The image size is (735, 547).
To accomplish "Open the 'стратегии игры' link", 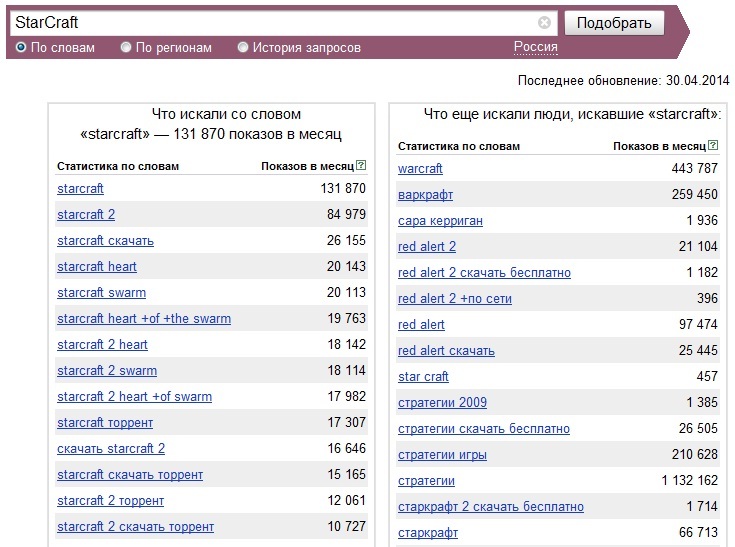I will 442,455.
